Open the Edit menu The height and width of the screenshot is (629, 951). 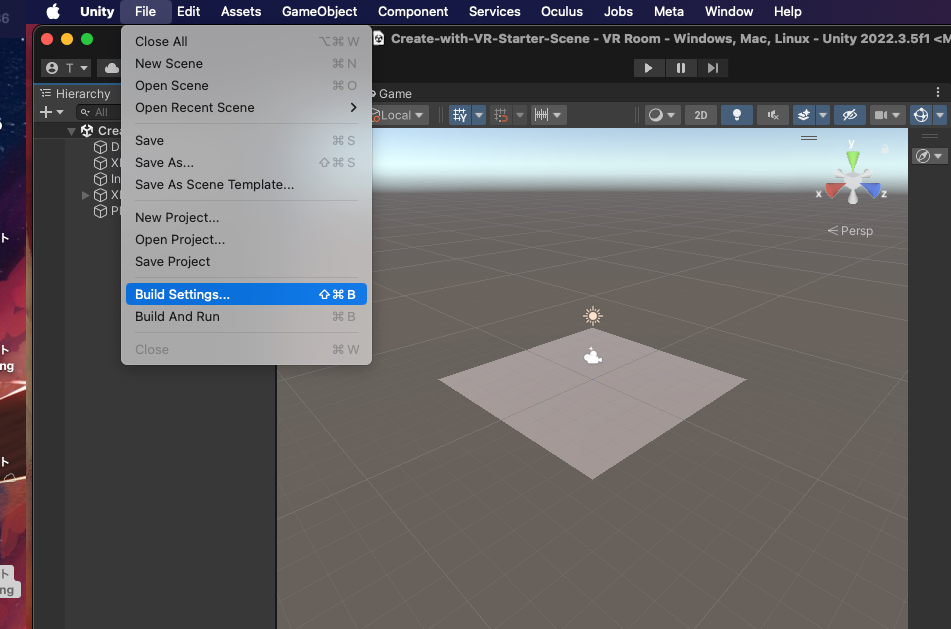coord(189,12)
